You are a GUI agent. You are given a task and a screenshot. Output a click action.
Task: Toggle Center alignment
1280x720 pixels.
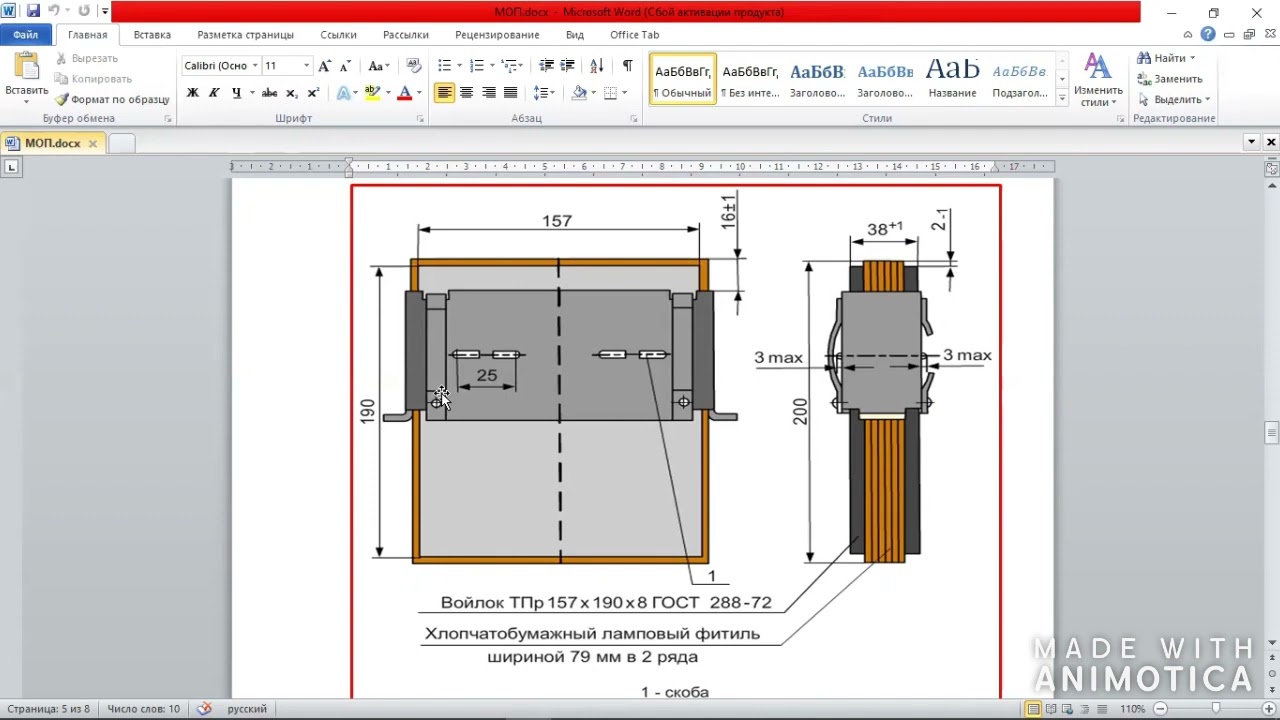(466, 92)
